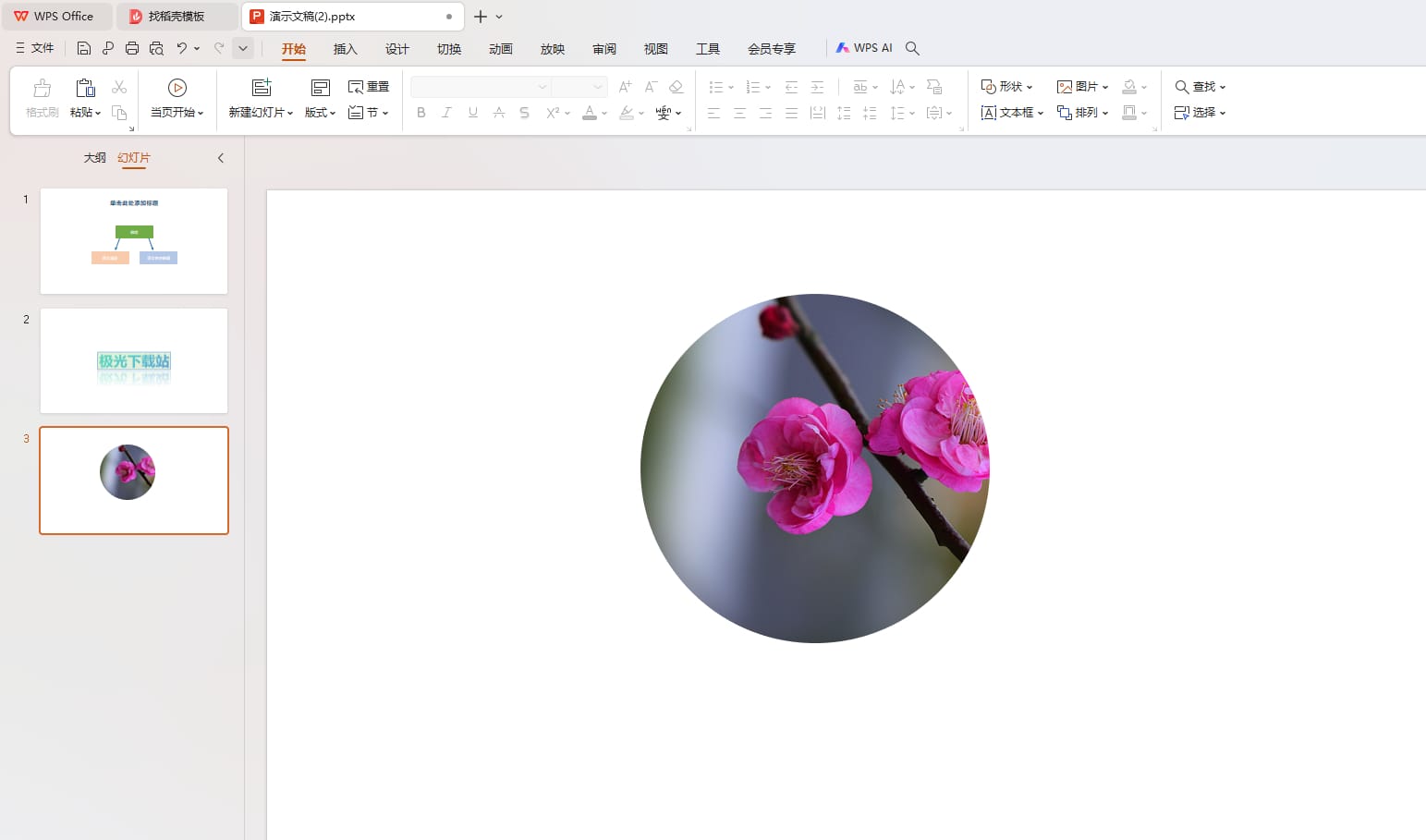
Task: Open the File (文件) menu
Action: pyautogui.click(x=35, y=48)
